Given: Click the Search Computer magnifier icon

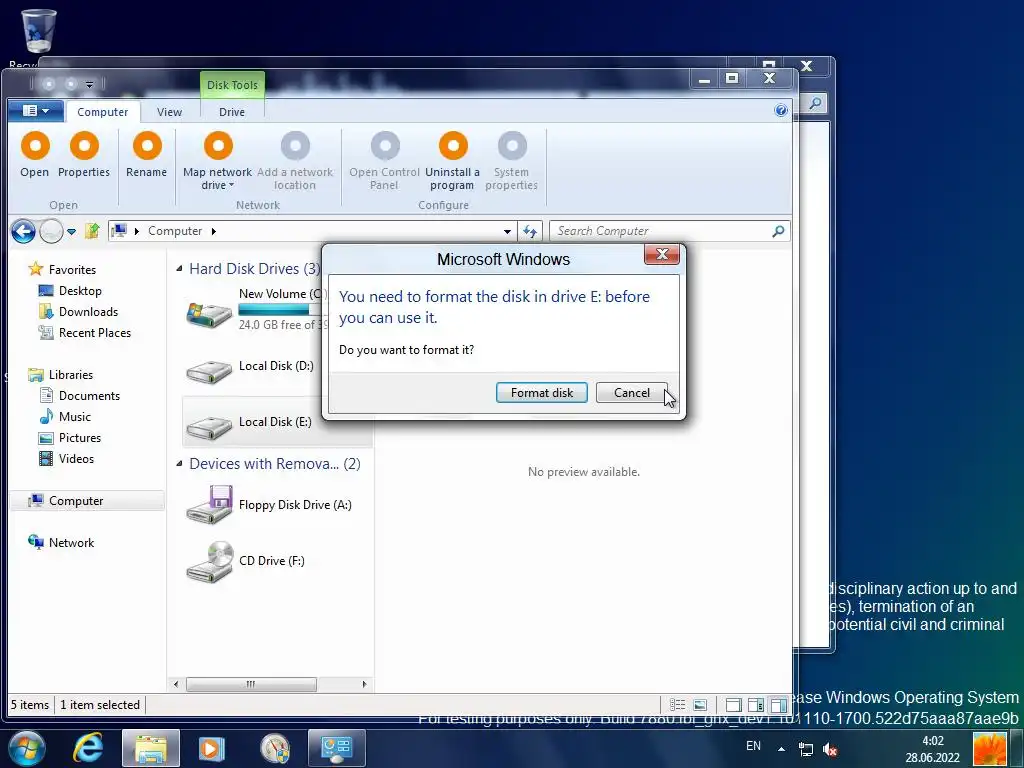Looking at the screenshot, I should [x=778, y=231].
